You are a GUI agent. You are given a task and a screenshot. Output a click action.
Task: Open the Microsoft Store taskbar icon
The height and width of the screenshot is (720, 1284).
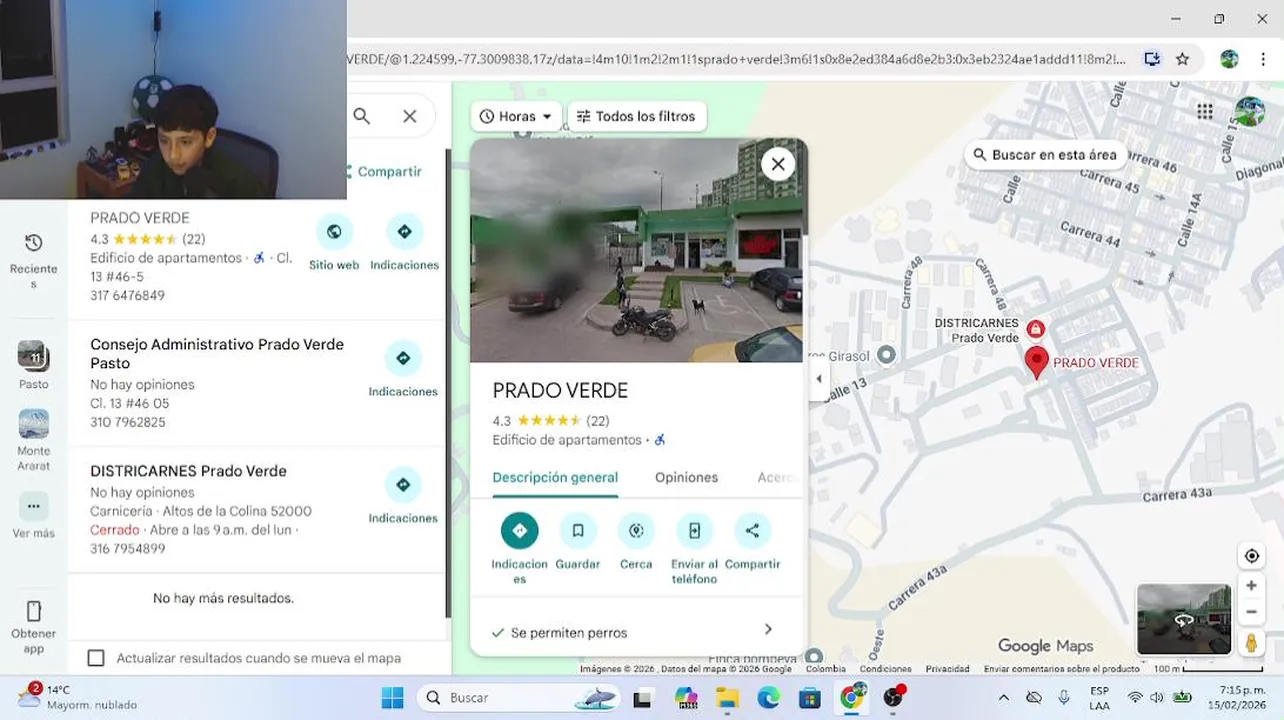(809, 698)
